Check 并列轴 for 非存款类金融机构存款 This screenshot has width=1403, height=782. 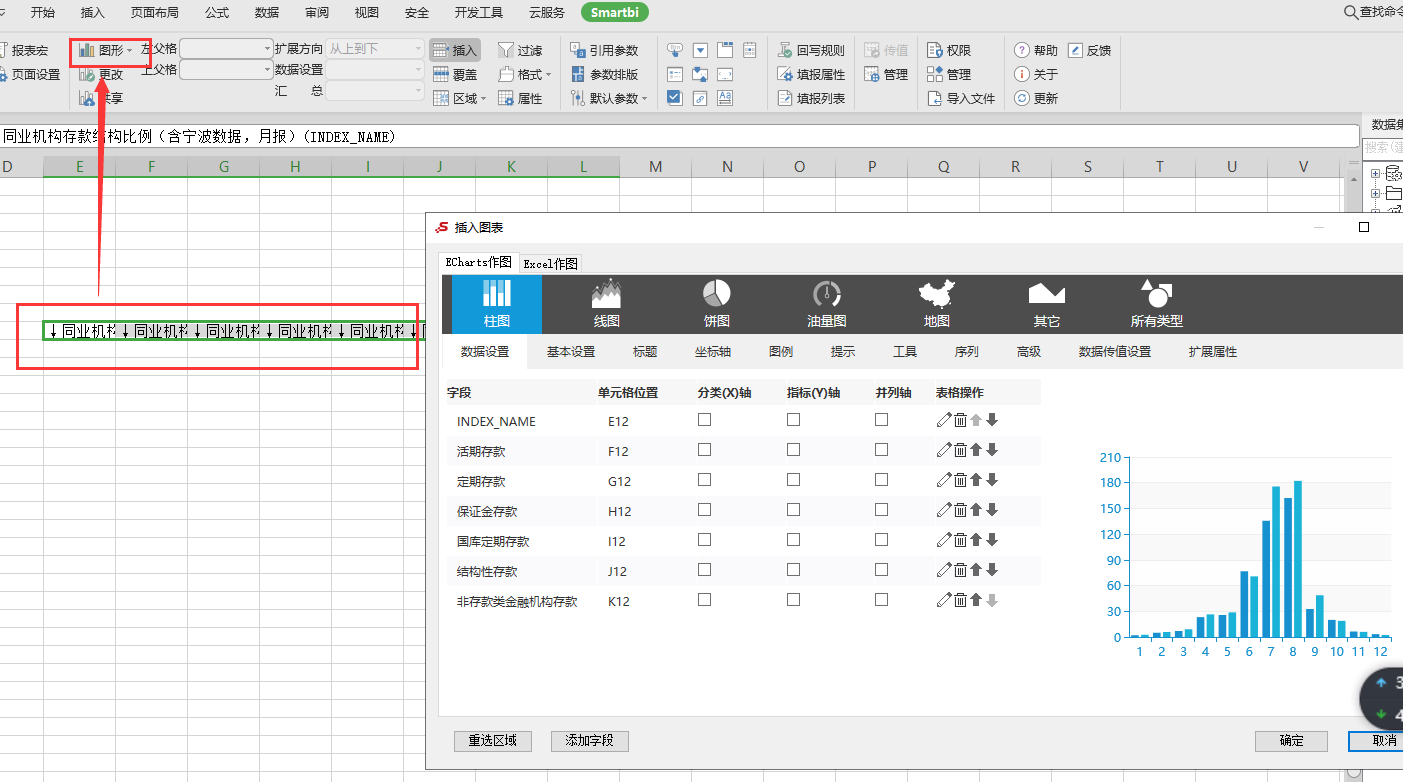881,600
